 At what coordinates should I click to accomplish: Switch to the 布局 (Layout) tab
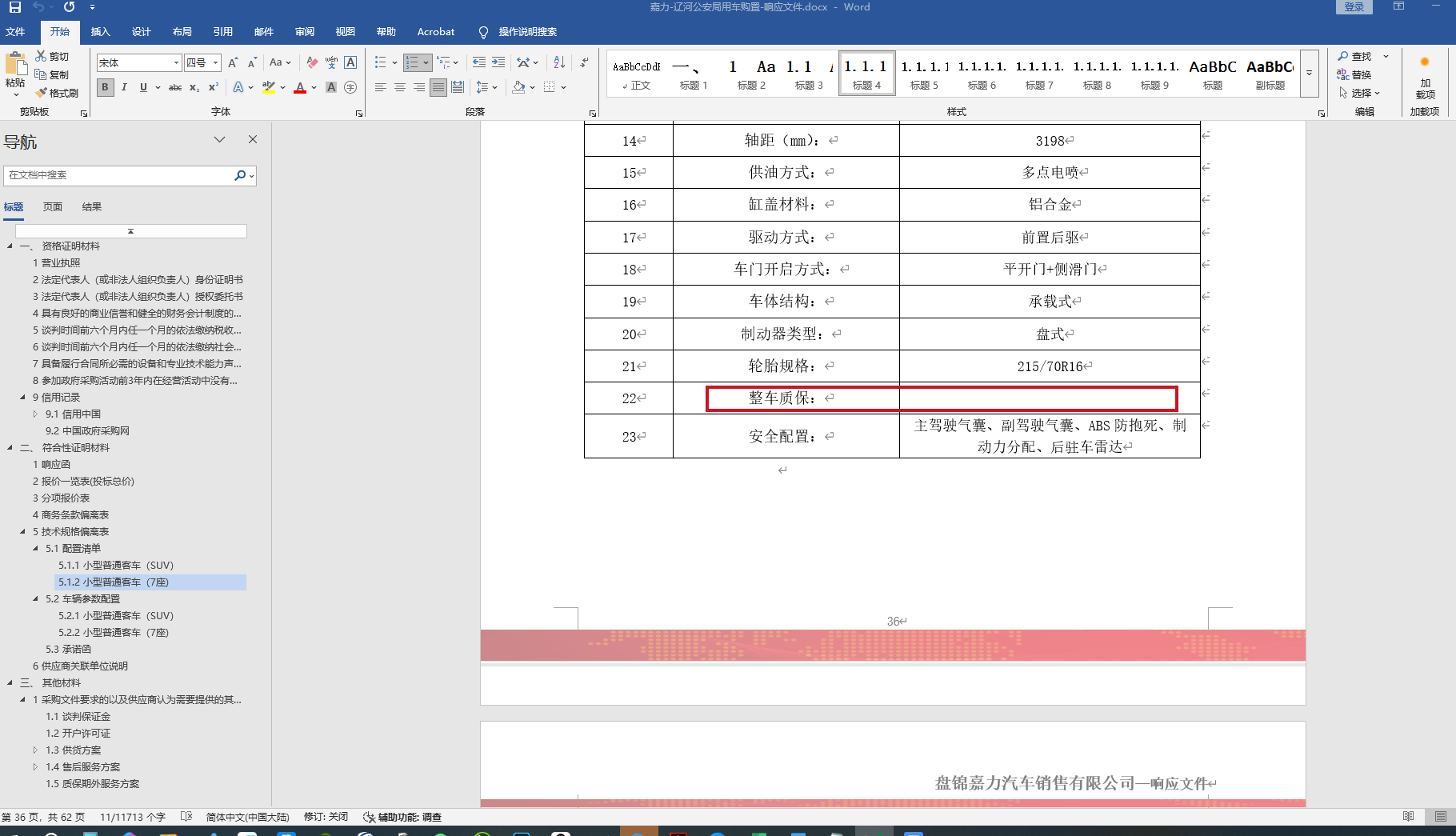[182, 32]
